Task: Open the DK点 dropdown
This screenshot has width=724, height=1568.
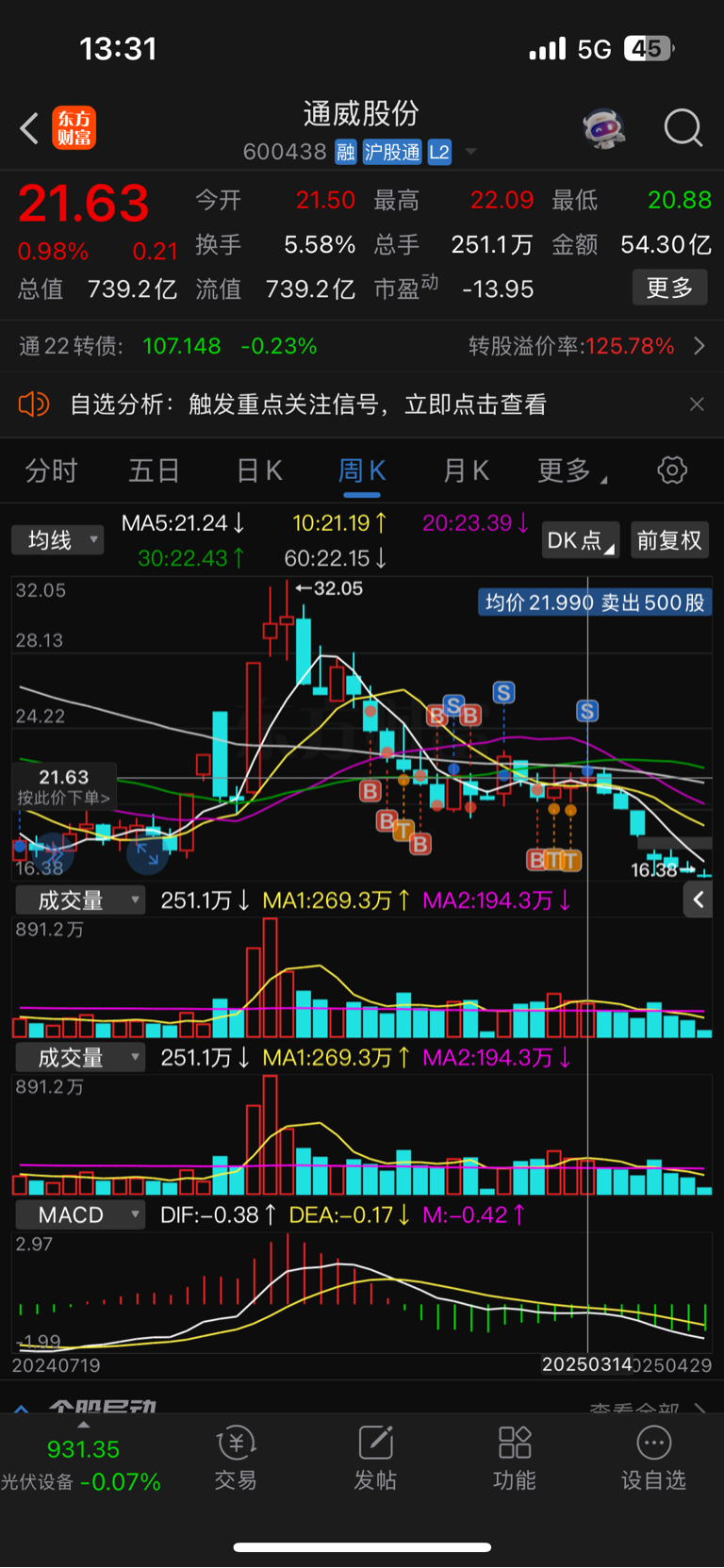Action: 581,540
